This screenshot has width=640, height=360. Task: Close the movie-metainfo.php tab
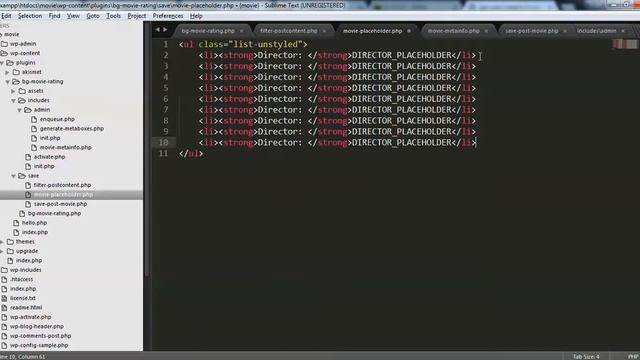pos(486,31)
